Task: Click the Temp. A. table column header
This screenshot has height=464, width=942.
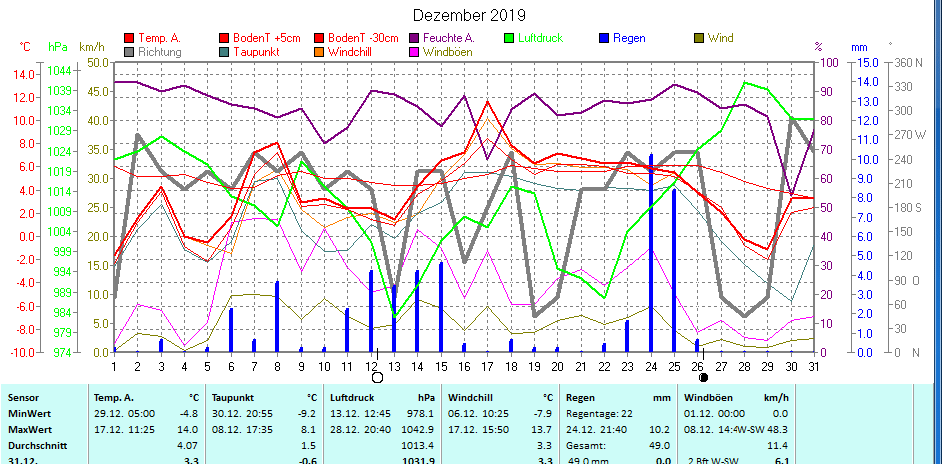Action: click(x=114, y=398)
